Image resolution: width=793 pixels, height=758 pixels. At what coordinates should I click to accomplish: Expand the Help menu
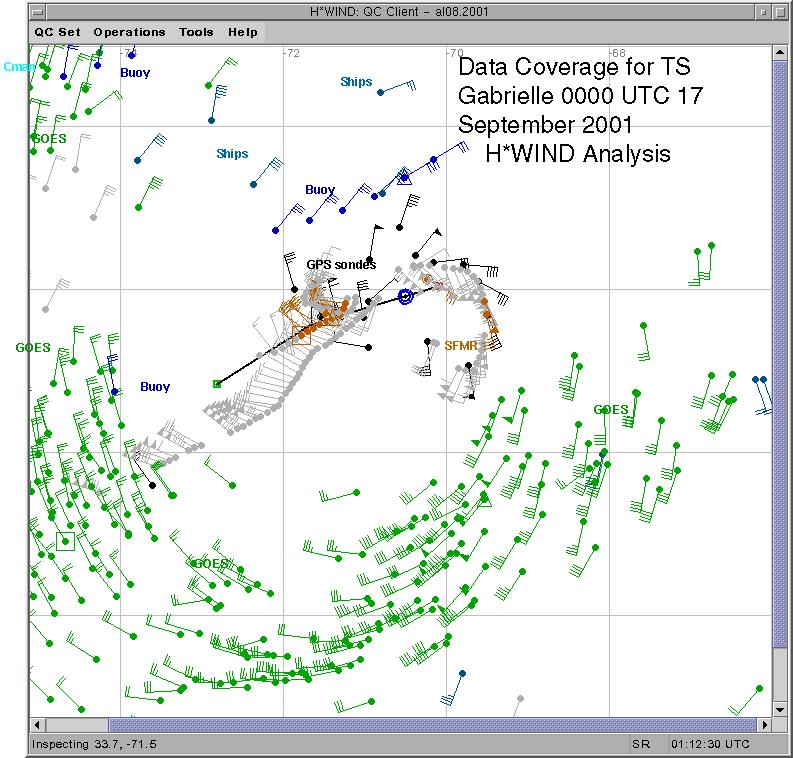[242, 32]
